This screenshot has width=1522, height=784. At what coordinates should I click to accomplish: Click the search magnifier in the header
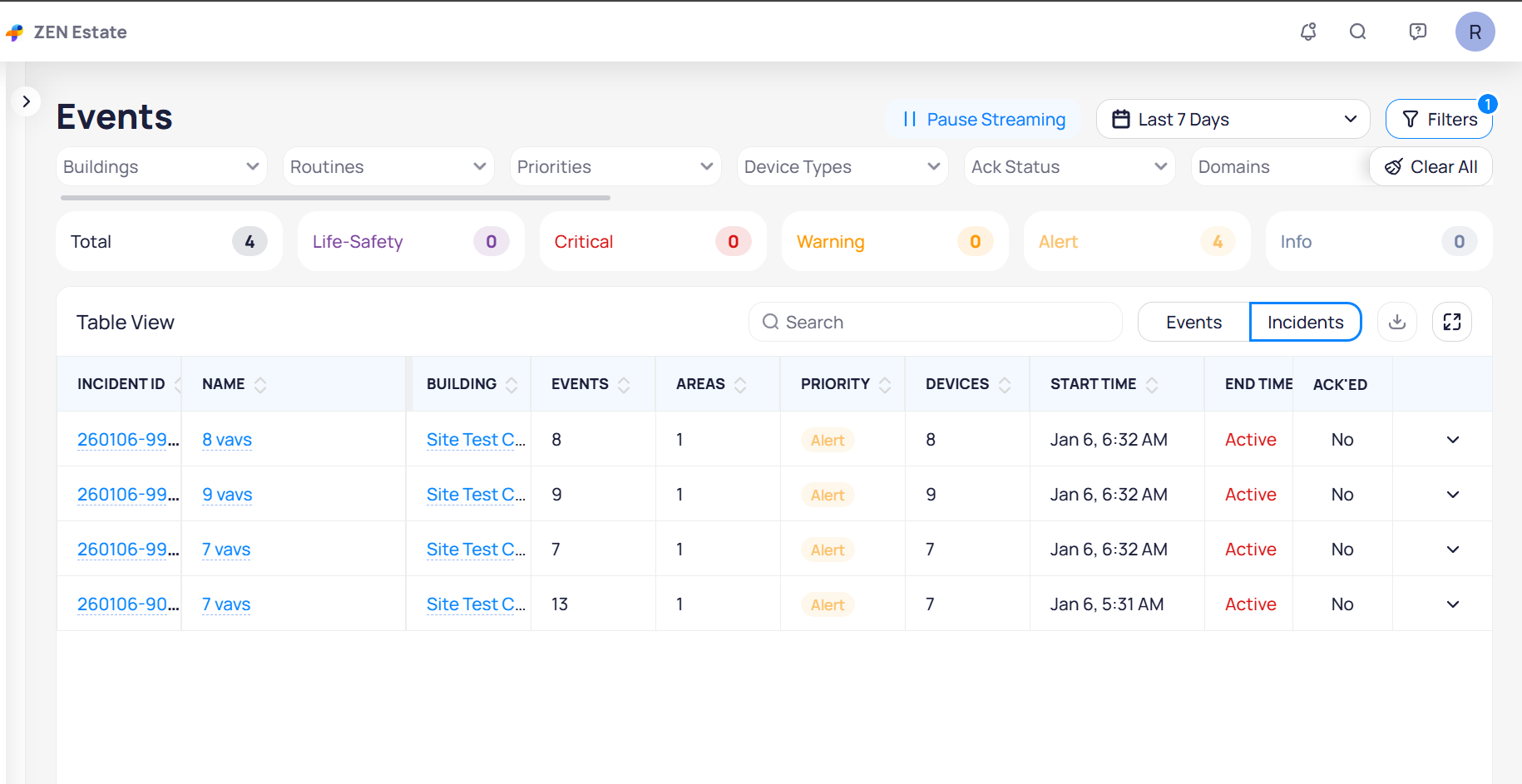(x=1358, y=32)
